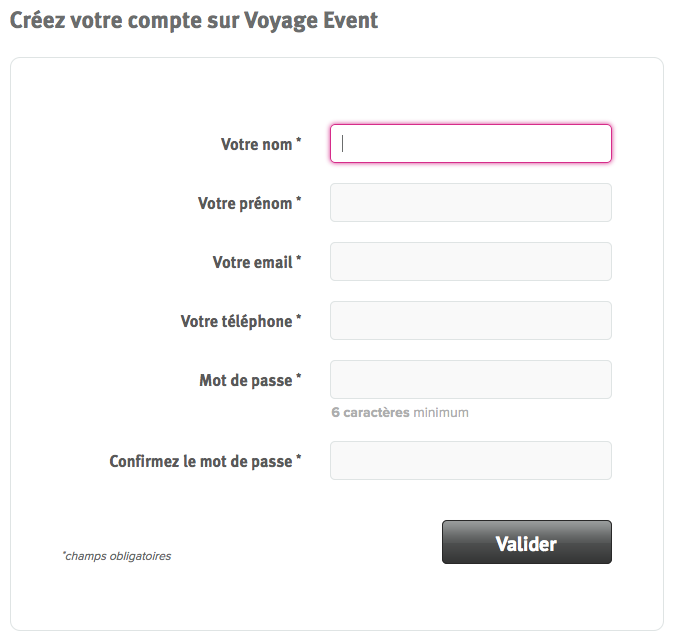Click the Créez votre compte heading
Image resolution: width=674 pixels, height=641 pixels.
point(194,20)
